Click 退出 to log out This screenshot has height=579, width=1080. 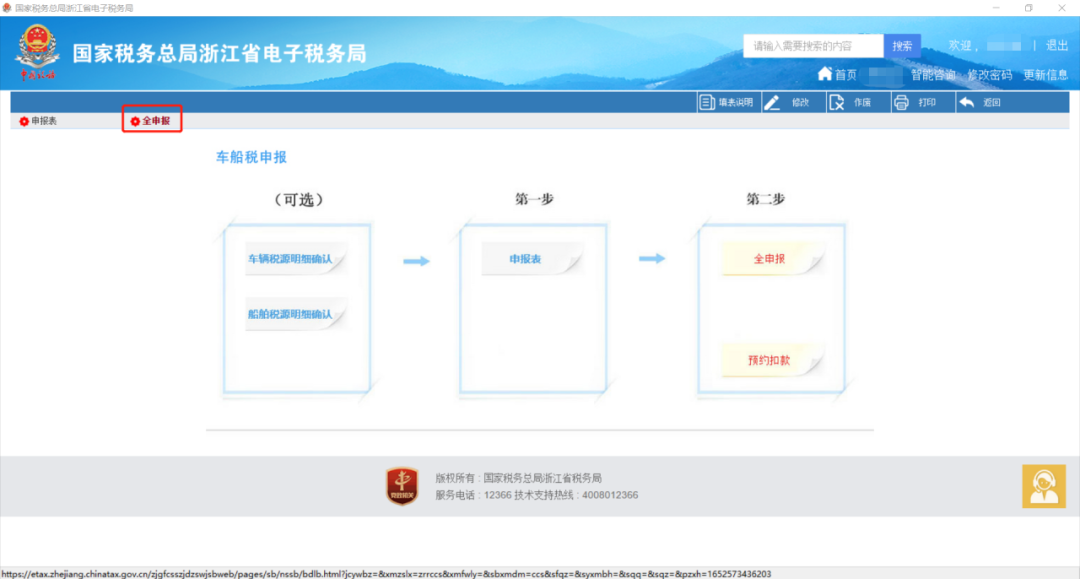pyautogui.click(x=1057, y=45)
